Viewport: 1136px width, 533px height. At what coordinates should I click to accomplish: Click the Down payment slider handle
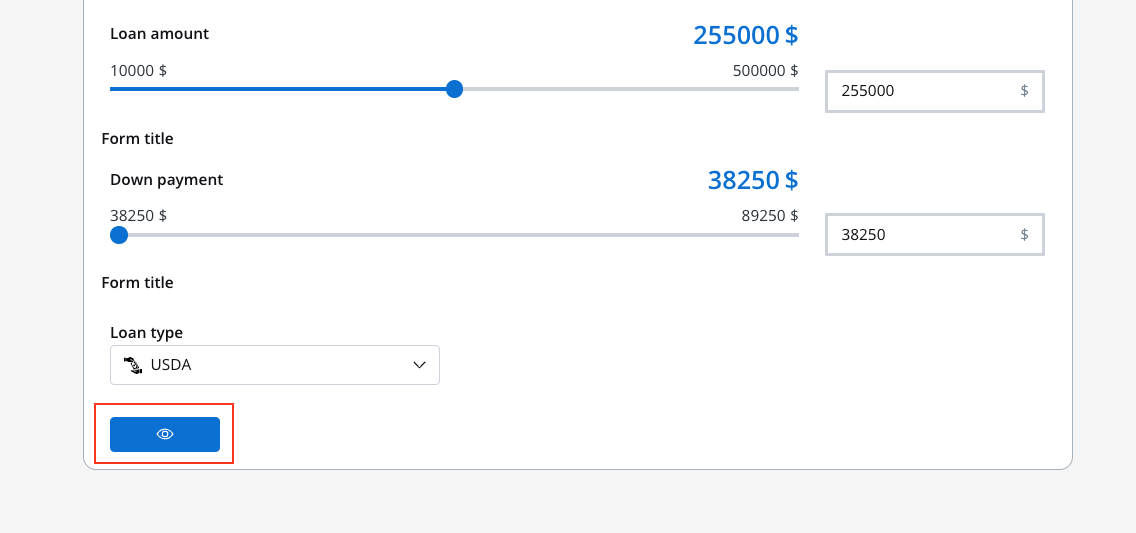119,235
